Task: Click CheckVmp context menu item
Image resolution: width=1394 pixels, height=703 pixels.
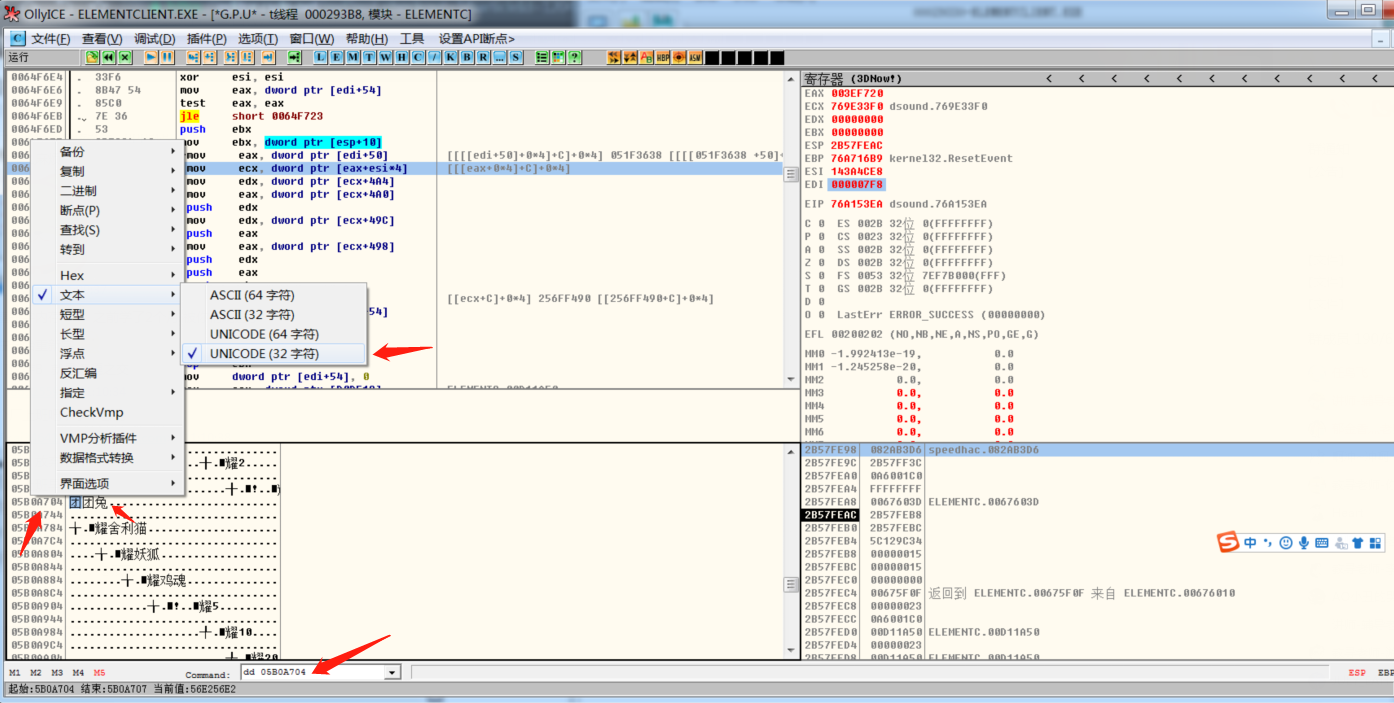Action: tap(107, 412)
